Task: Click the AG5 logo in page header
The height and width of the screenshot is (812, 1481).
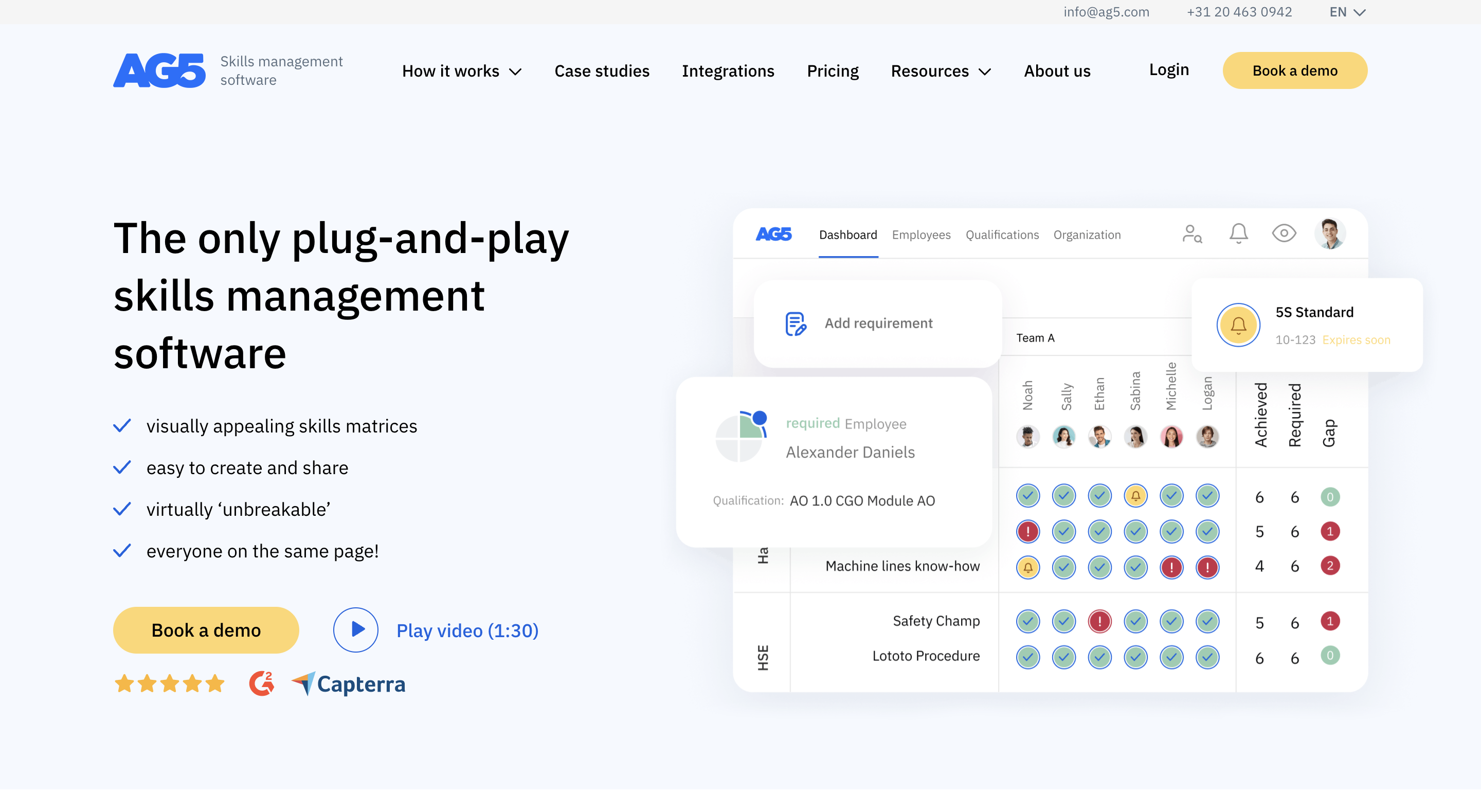Action: 159,71
